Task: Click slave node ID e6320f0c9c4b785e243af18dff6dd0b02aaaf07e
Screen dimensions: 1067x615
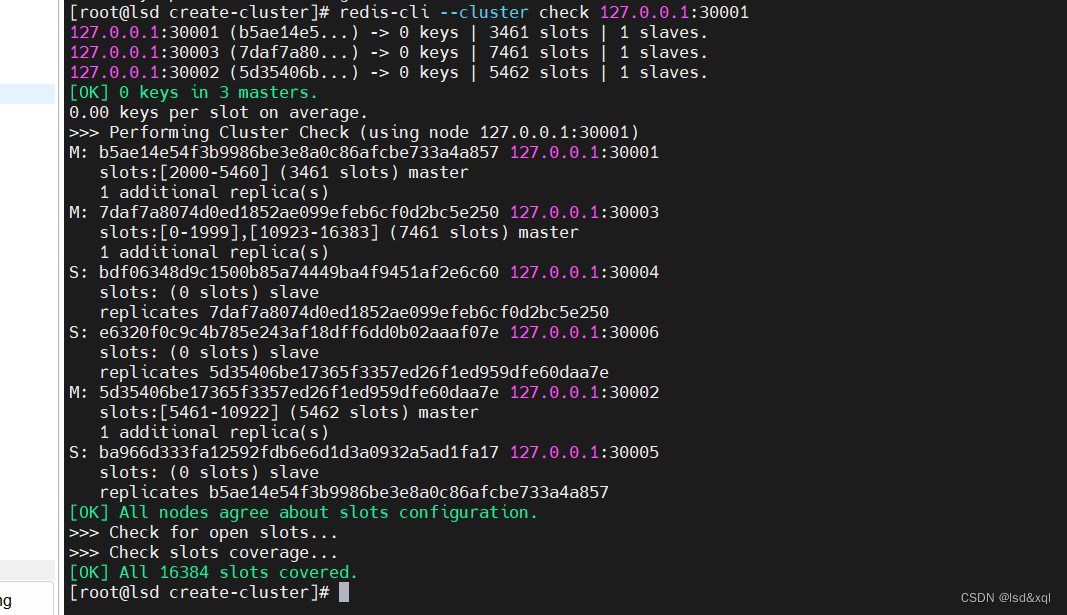Action: click(299, 332)
